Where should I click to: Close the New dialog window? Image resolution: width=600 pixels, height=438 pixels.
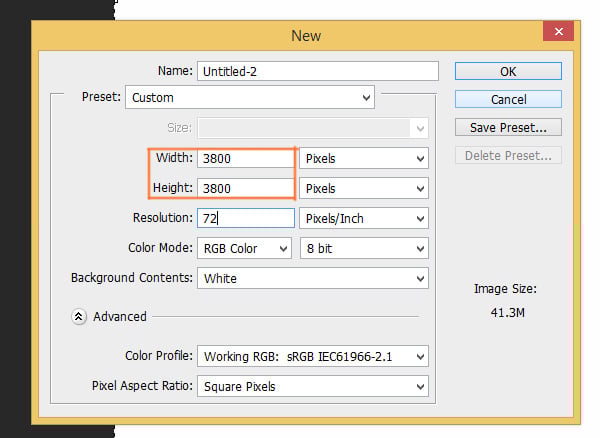tap(558, 34)
